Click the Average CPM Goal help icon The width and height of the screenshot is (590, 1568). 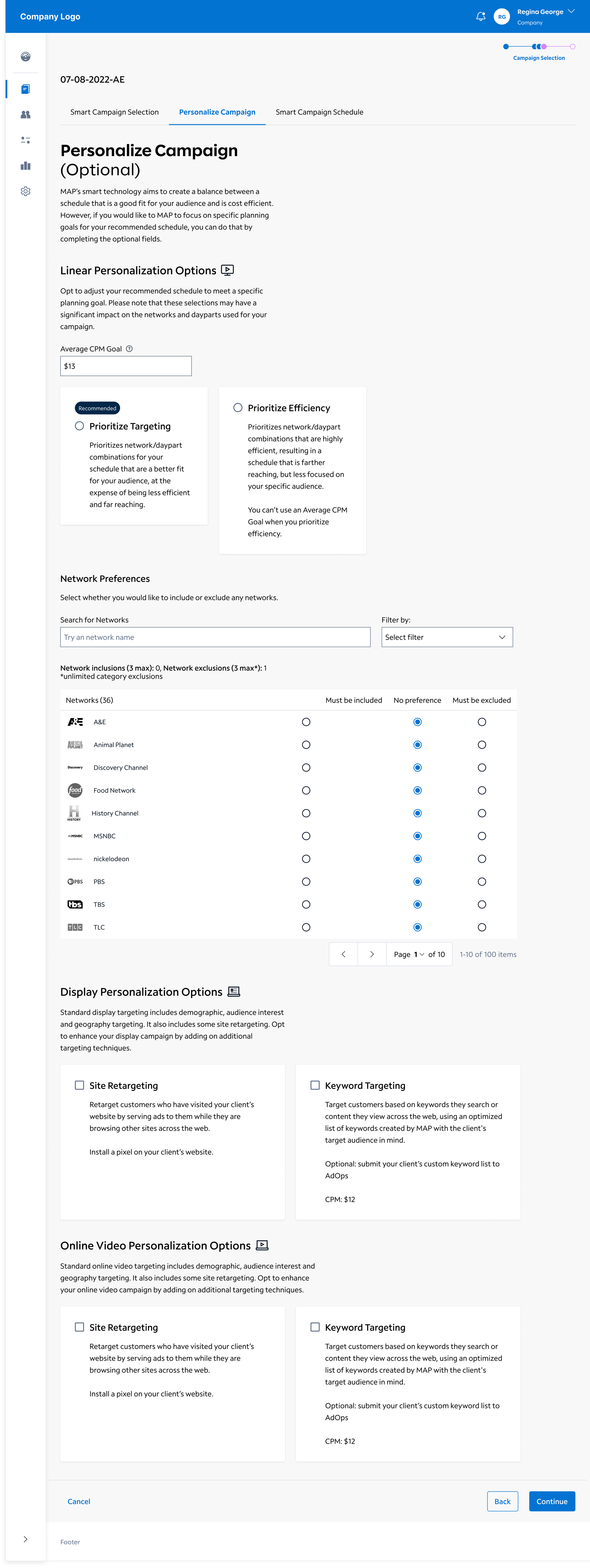pyautogui.click(x=129, y=349)
